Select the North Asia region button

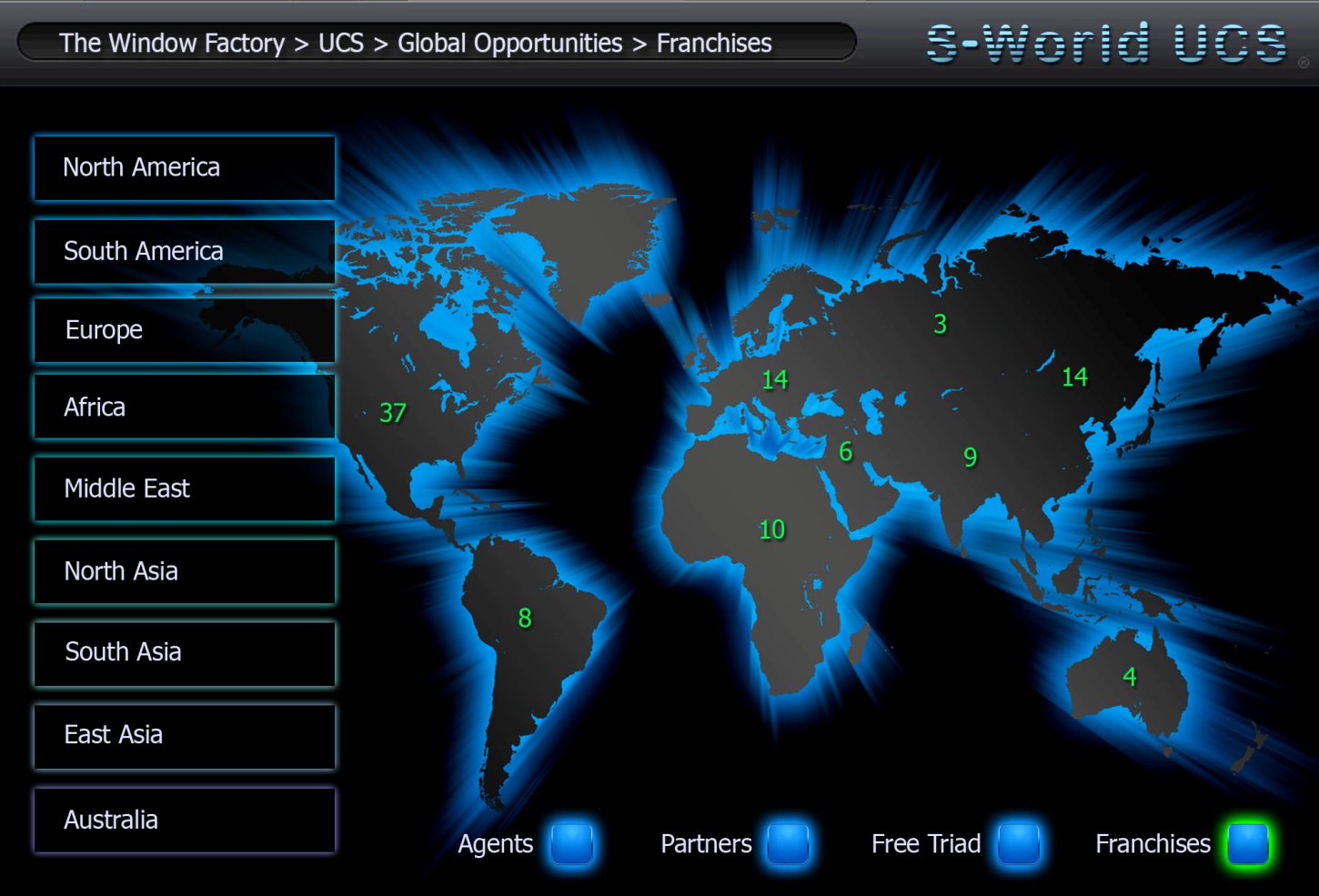(x=185, y=571)
